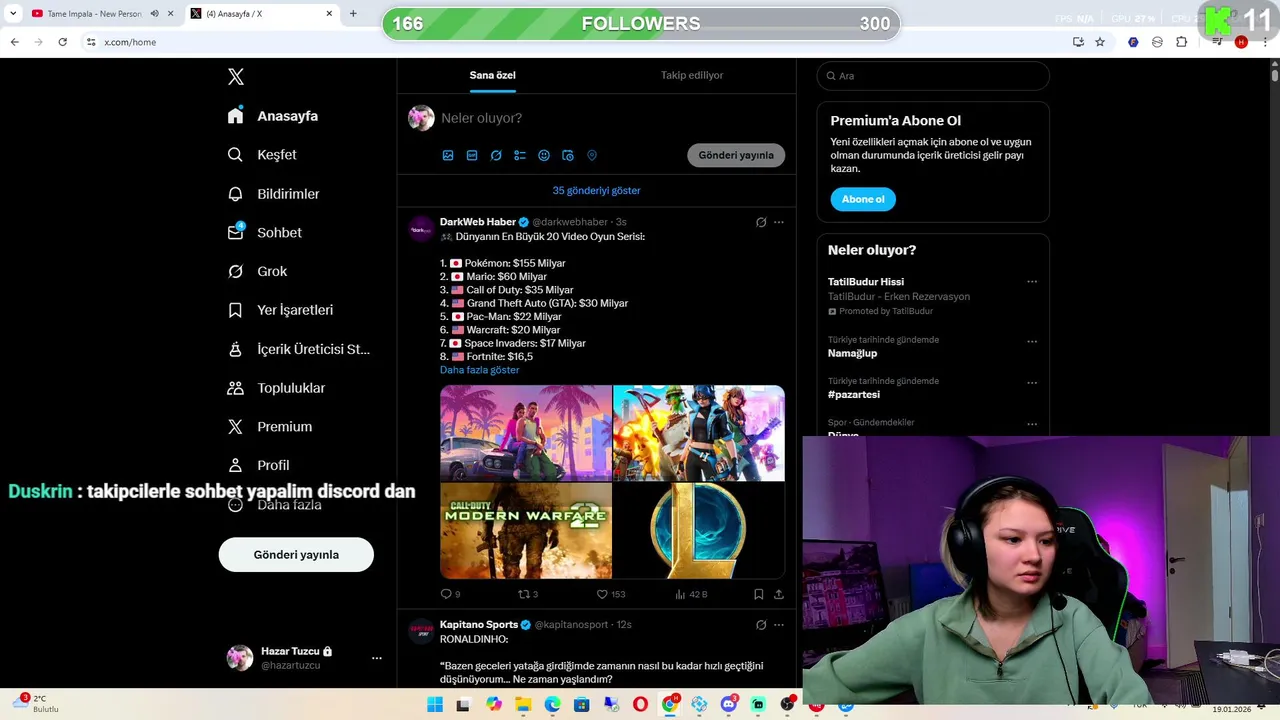Click the X logo in the sidebar
Viewport: 1280px width, 720px height.
click(236, 77)
